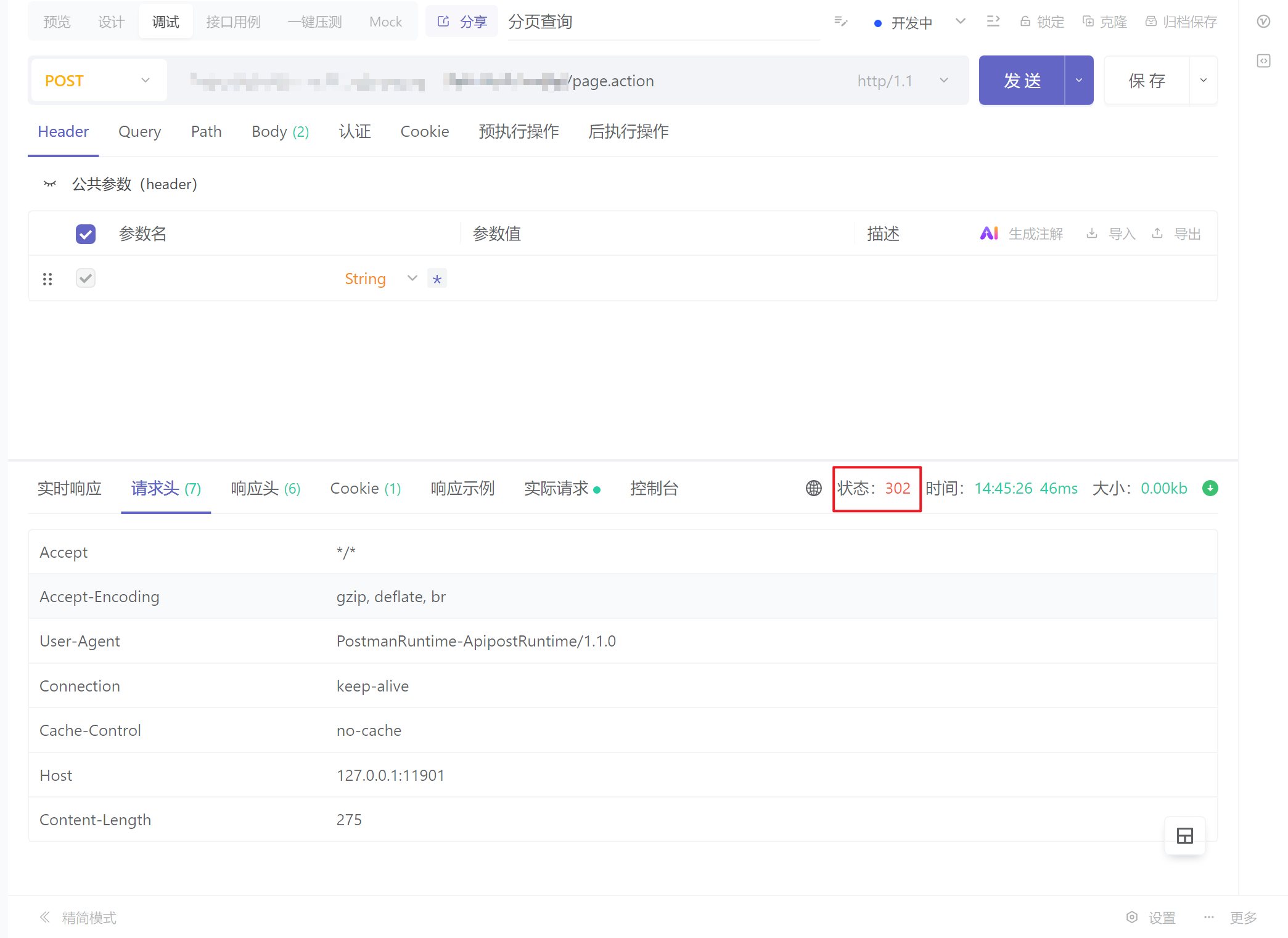Viewport: 1288px width, 938px height.
Task: Click the User-Agent value PostmanRuntime-ApipostRuntime/1.1.0
Action: pos(476,641)
